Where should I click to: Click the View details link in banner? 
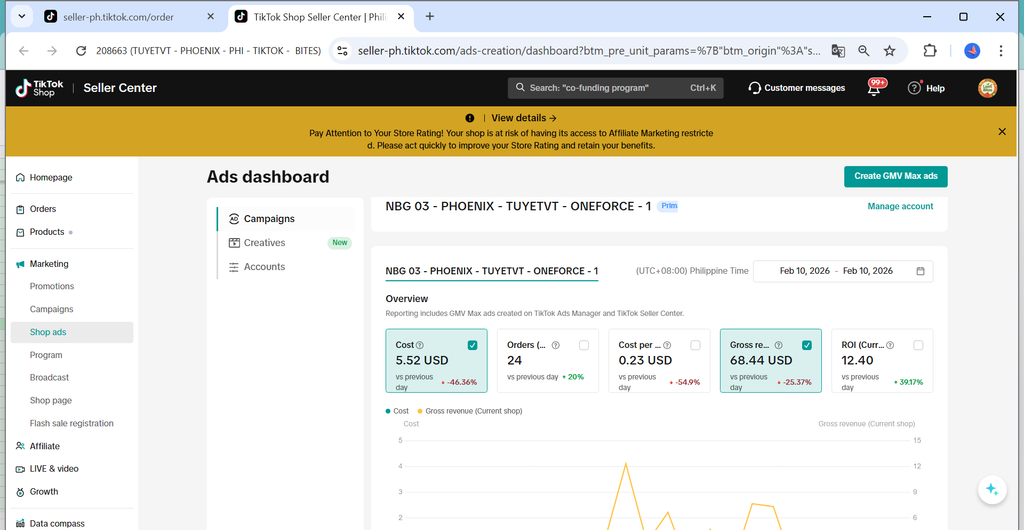[x=524, y=118]
